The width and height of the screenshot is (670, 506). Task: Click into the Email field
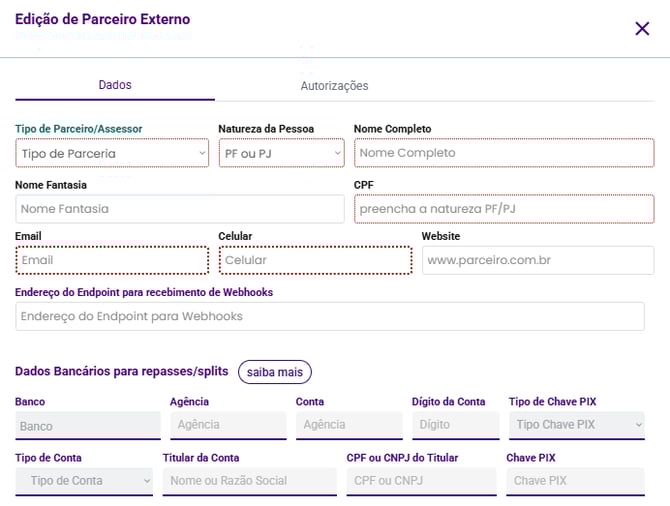[x=112, y=260]
